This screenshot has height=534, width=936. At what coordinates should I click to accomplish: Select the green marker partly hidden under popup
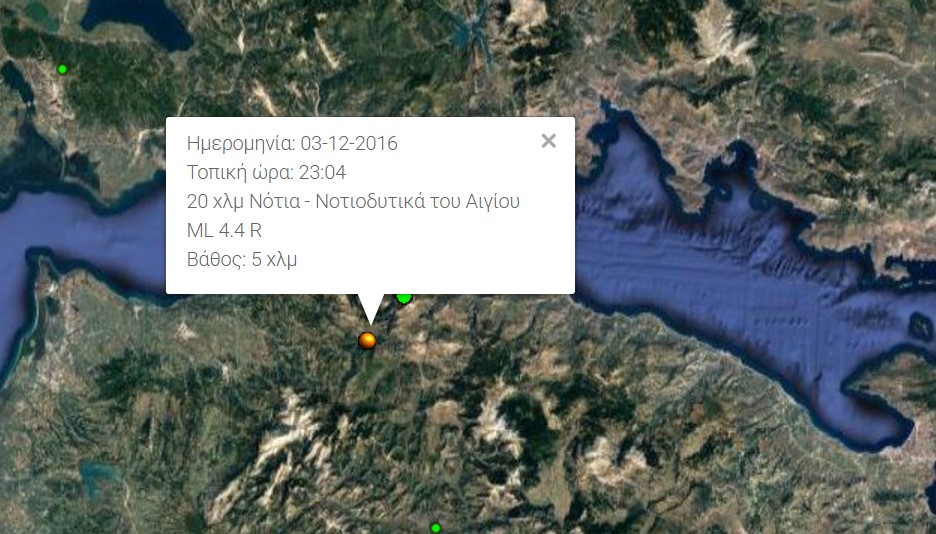click(405, 298)
